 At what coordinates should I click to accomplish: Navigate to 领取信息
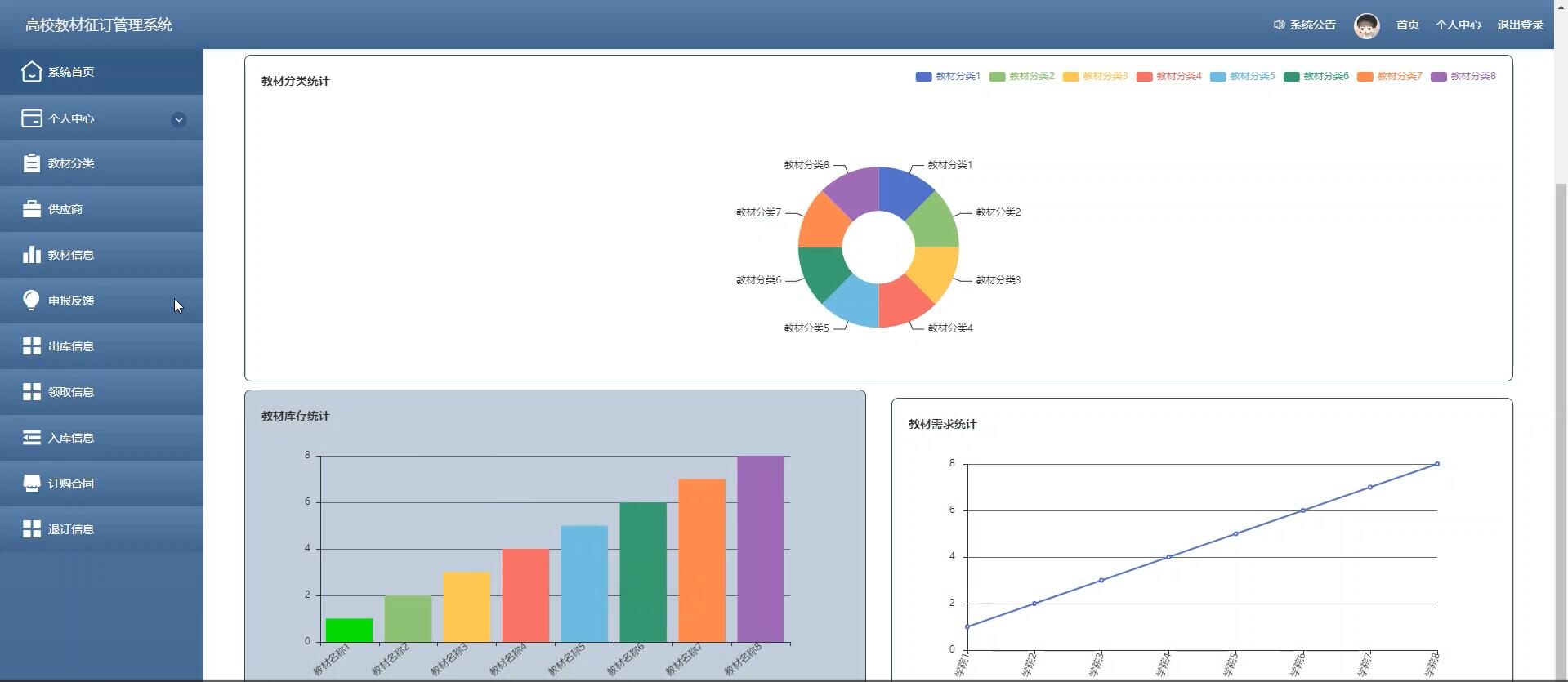pyautogui.click(x=101, y=392)
